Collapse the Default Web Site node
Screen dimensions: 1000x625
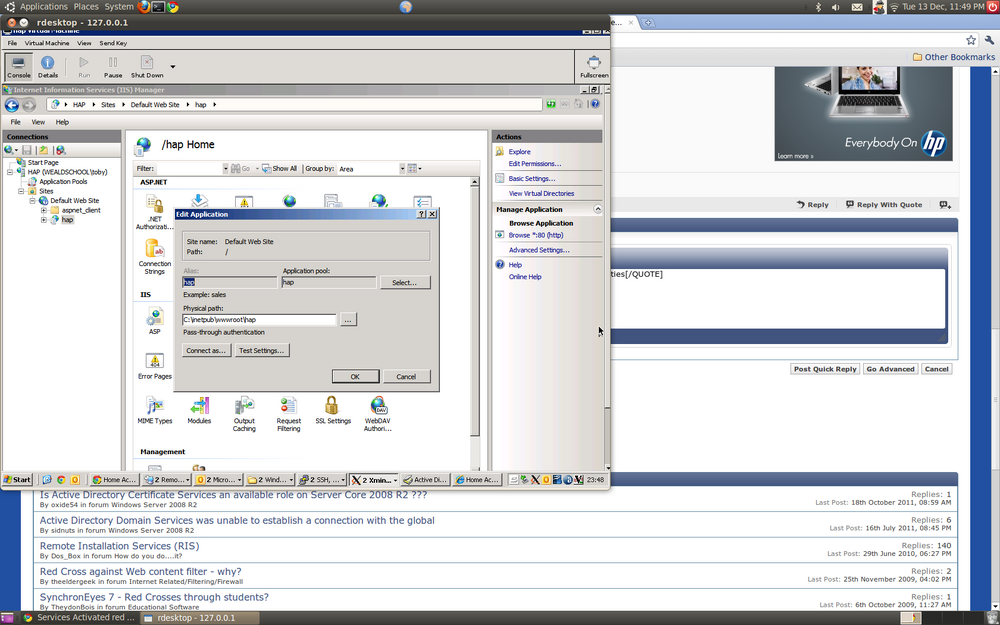pos(33,201)
